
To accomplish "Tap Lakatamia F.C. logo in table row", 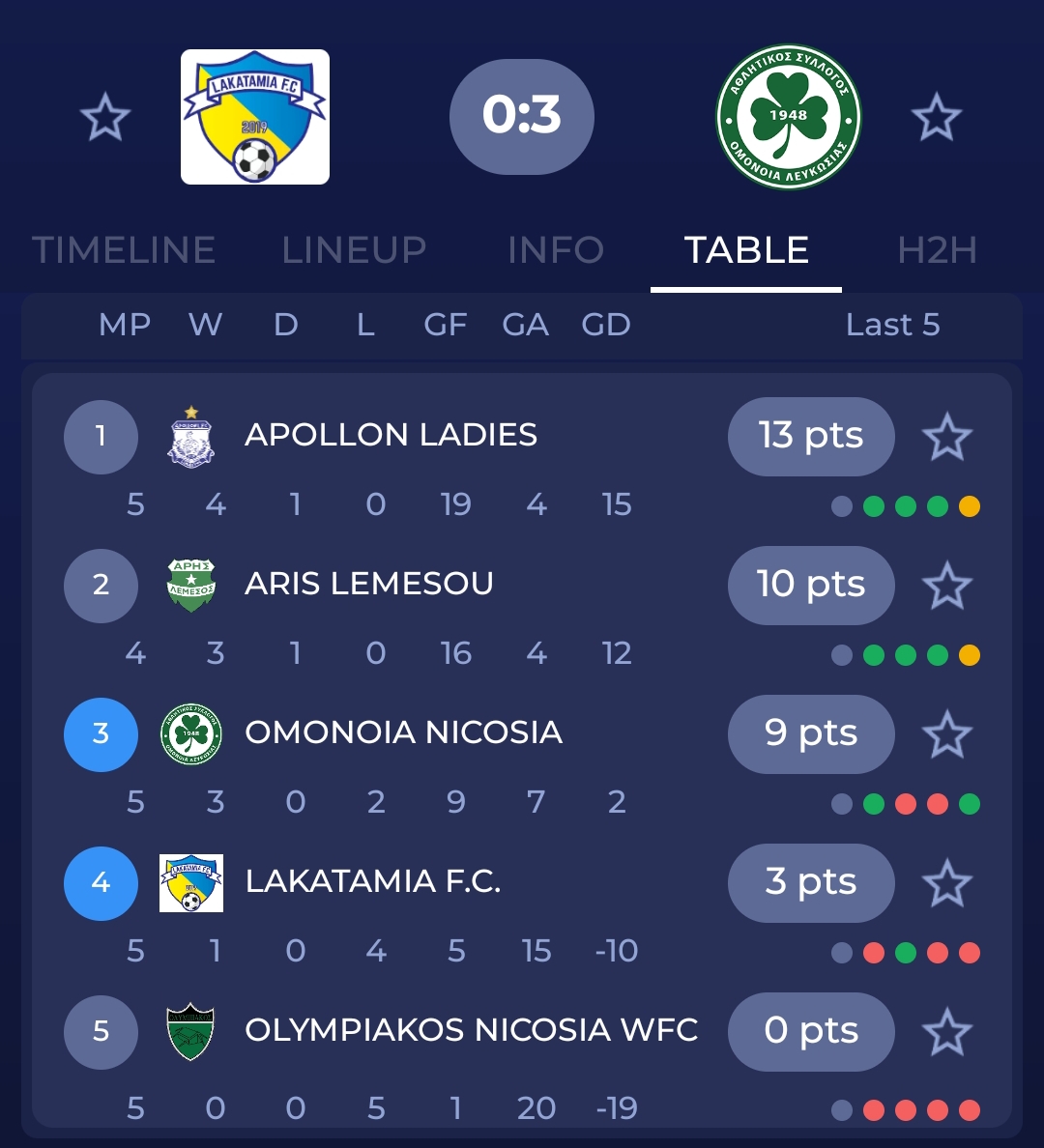I will [191, 883].
